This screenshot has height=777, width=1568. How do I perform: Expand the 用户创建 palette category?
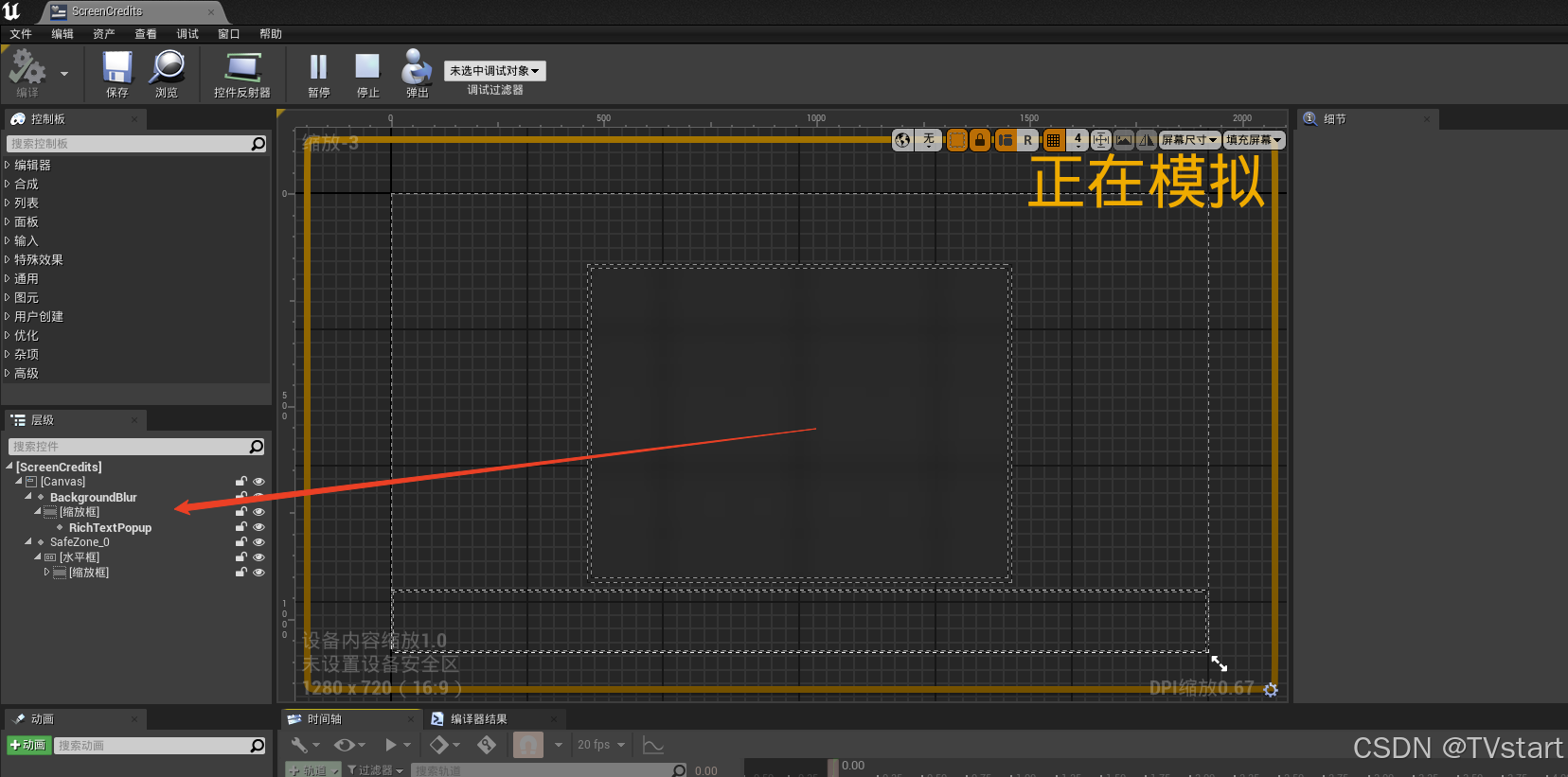coord(7,316)
